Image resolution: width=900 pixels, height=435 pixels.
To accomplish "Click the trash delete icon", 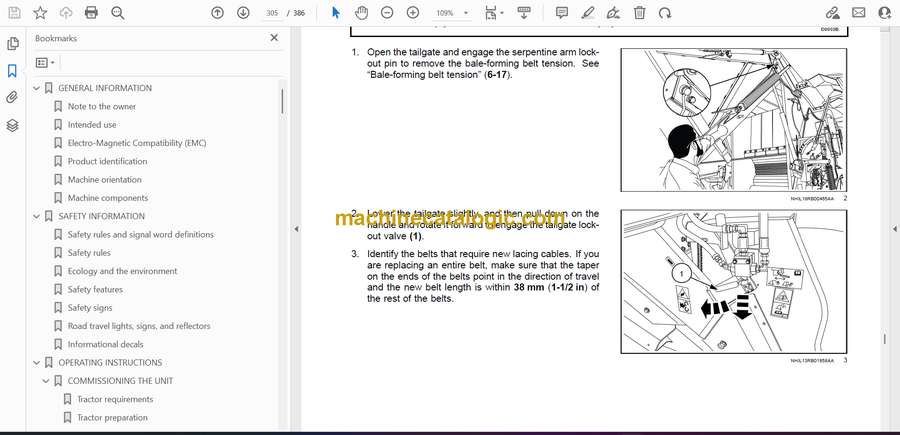I will pos(639,13).
